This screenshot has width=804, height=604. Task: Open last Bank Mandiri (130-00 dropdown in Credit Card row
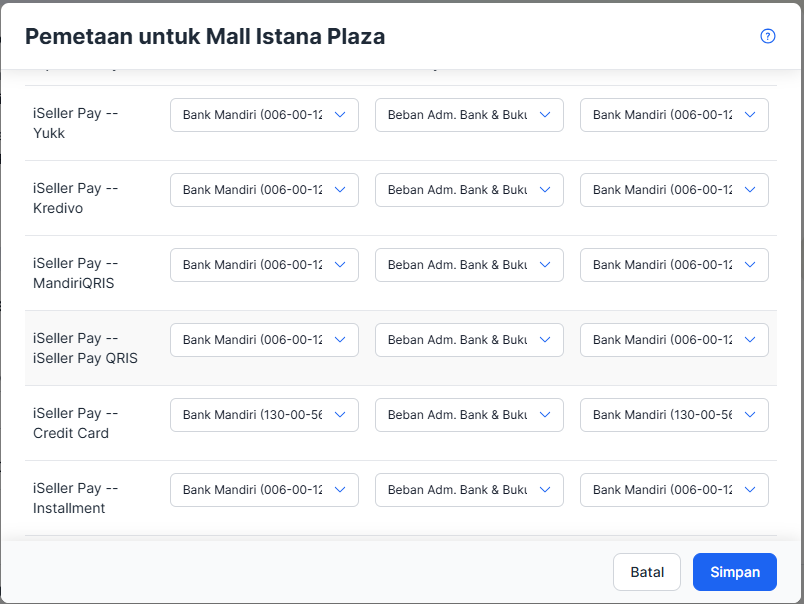(674, 415)
